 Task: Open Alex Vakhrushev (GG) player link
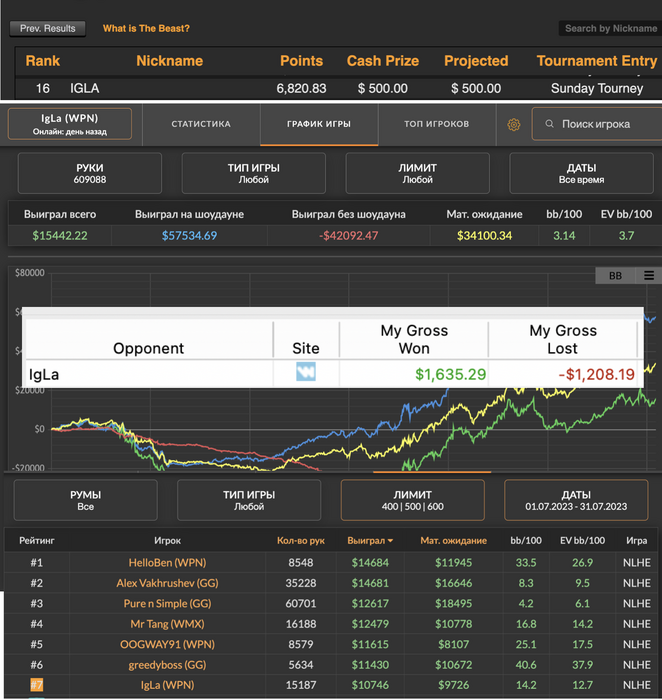pos(167,583)
